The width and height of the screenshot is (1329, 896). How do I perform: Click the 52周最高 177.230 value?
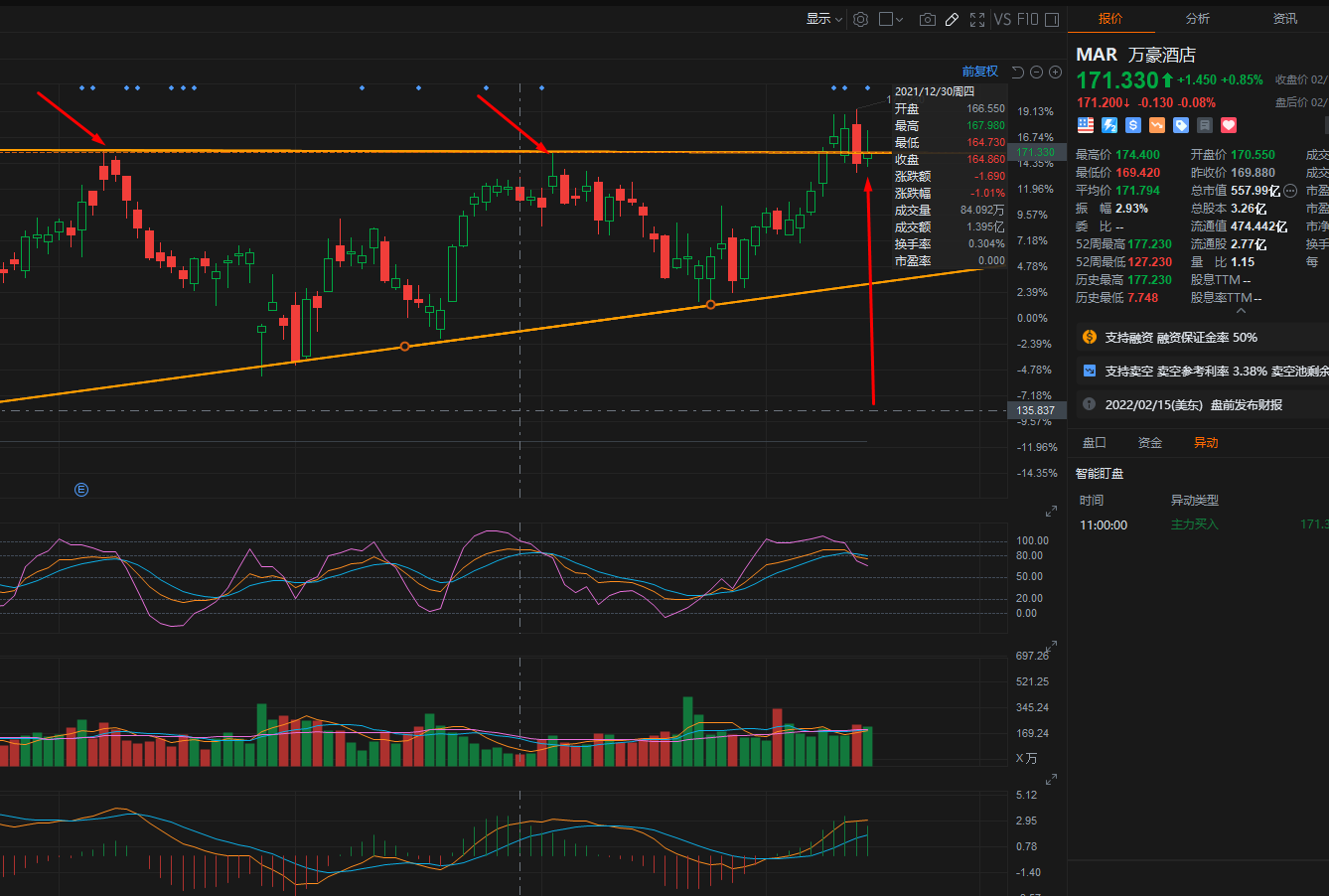pyautogui.click(x=1149, y=244)
